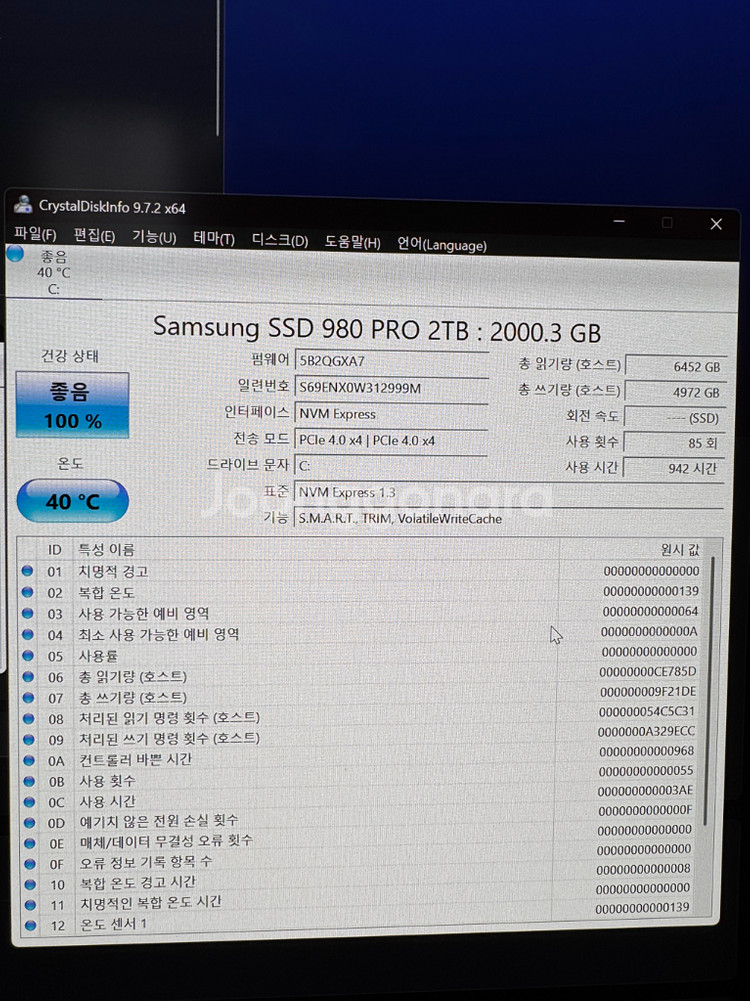Select the attribute name 온도 센서 1
The image size is (750, 1001).
click(x=113, y=924)
